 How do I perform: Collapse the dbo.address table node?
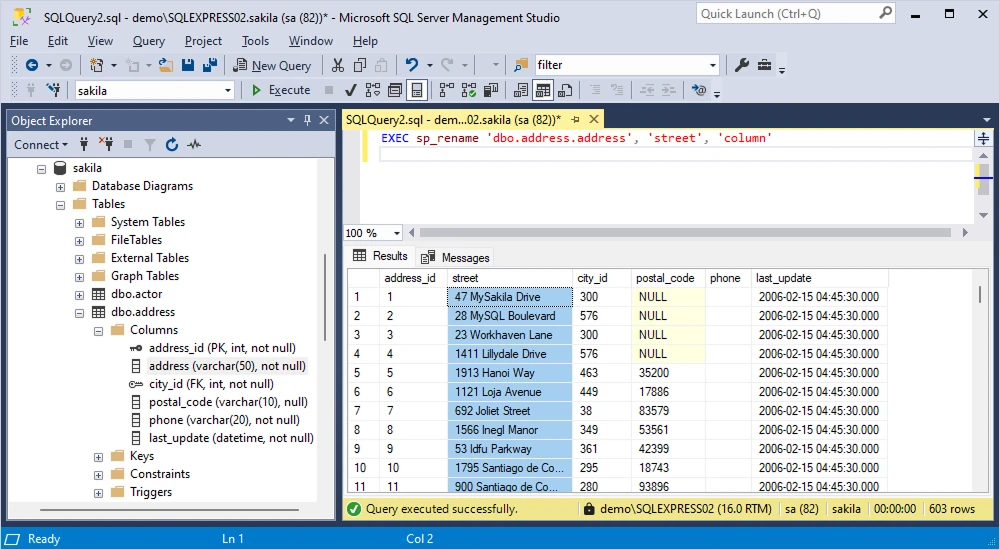tap(79, 313)
